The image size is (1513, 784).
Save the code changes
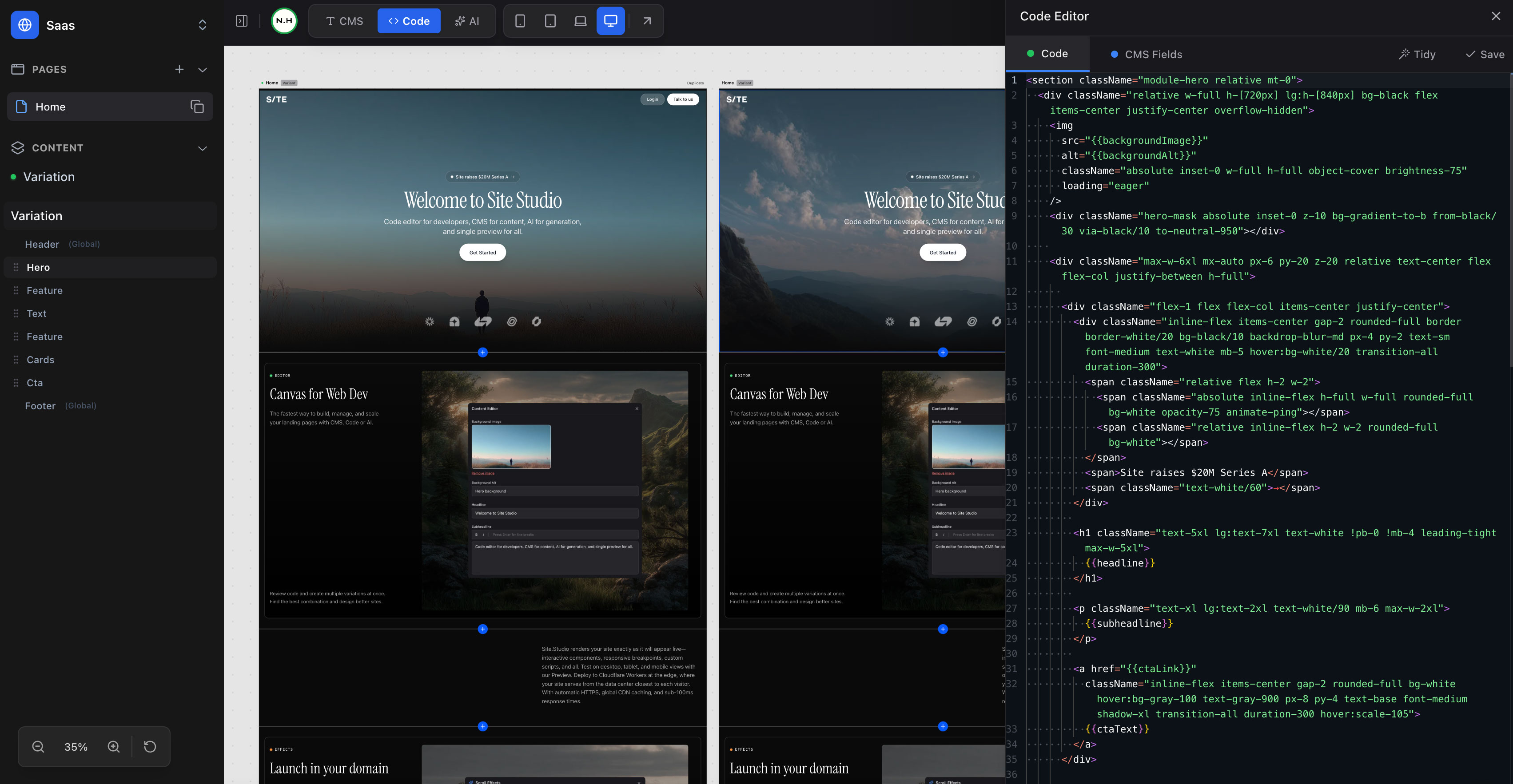click(1485, 55)
